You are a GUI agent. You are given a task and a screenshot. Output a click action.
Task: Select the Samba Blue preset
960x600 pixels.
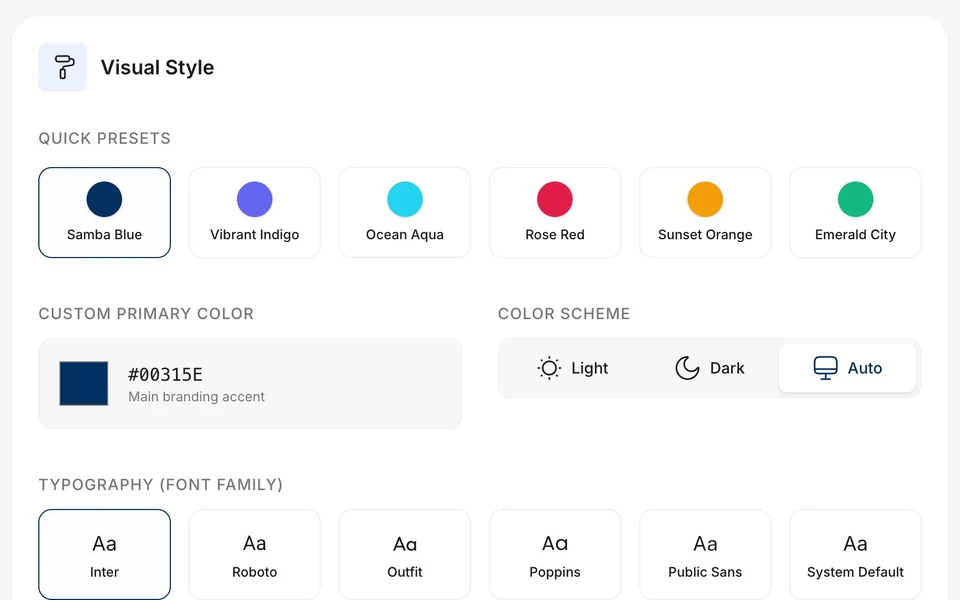(x=105, y=212)
